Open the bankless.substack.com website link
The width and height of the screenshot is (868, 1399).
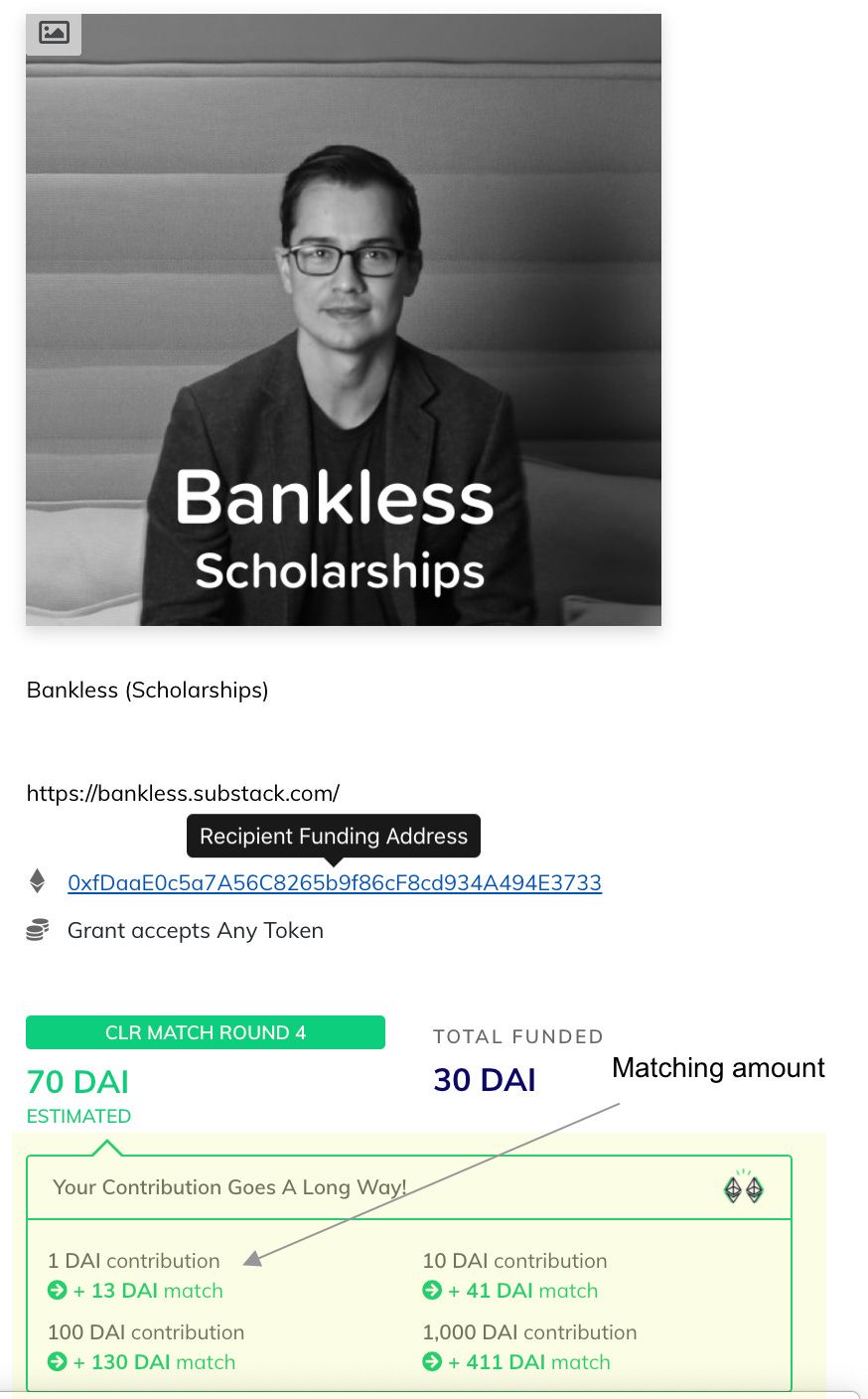[183, 793]
